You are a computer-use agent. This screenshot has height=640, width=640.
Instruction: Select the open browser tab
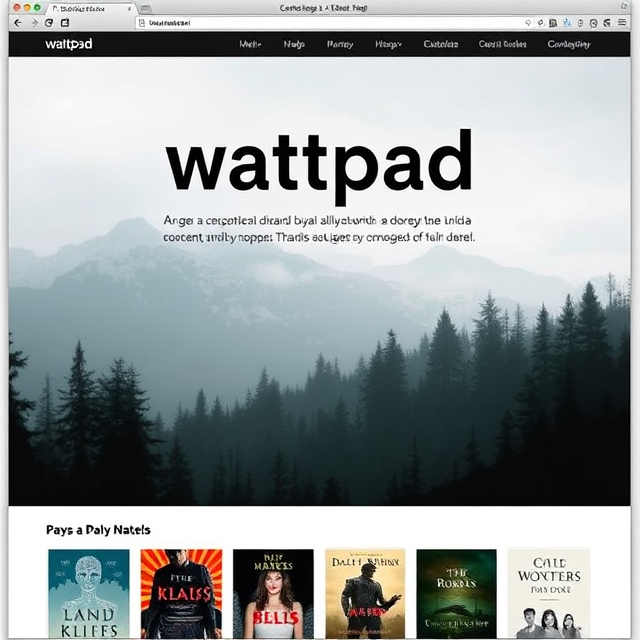pyautogui.click(x=90, y=9)
